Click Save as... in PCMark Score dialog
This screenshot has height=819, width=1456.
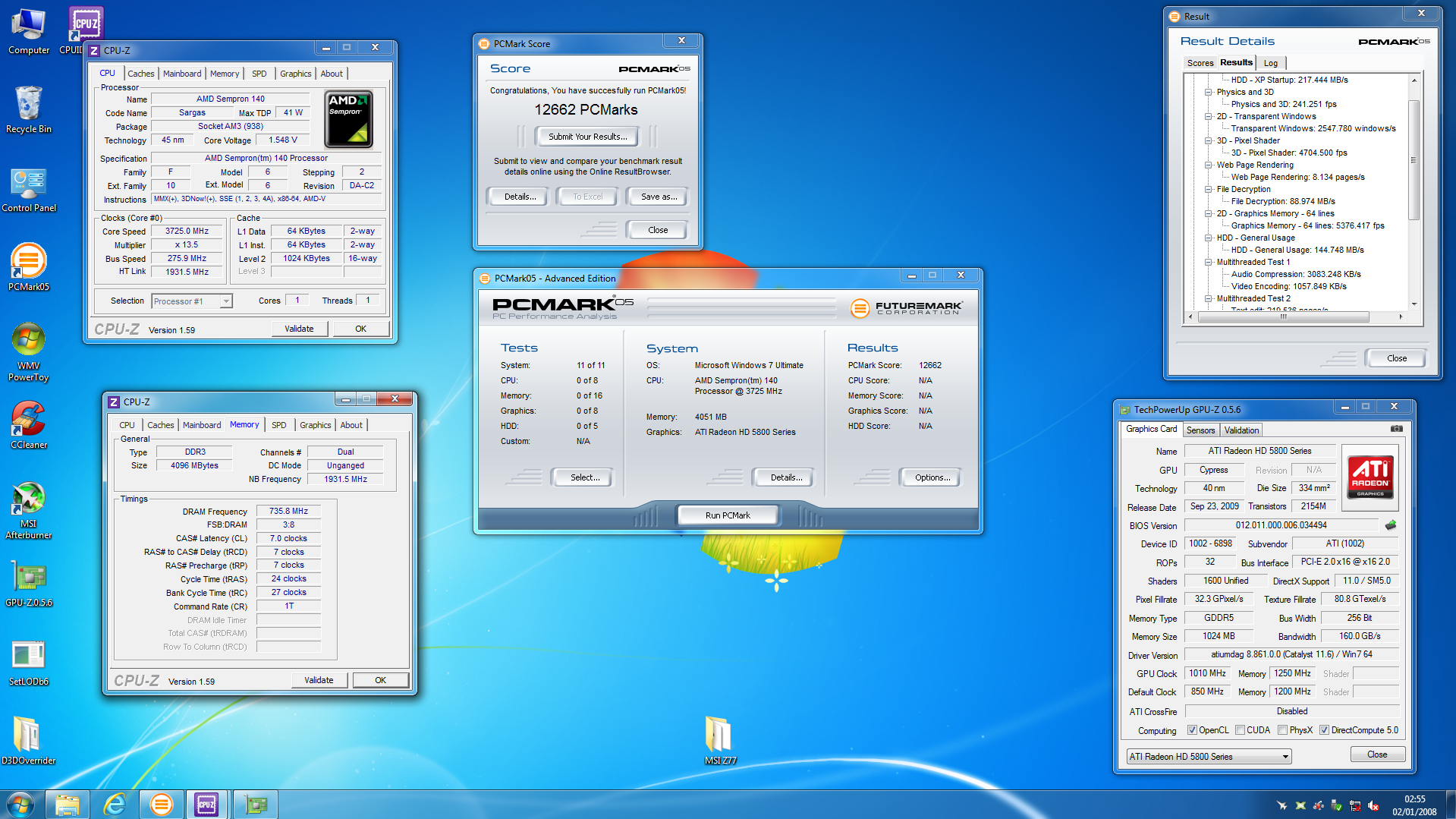coord(659,197)
